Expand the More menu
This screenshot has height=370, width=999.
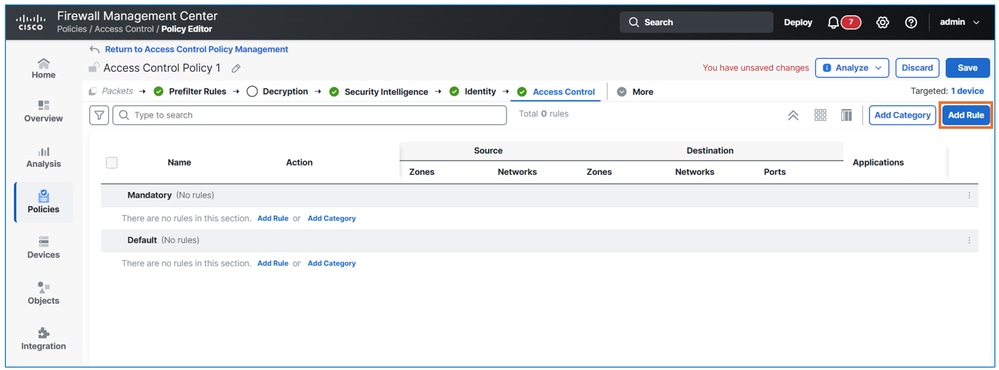[x=635, y=92]
